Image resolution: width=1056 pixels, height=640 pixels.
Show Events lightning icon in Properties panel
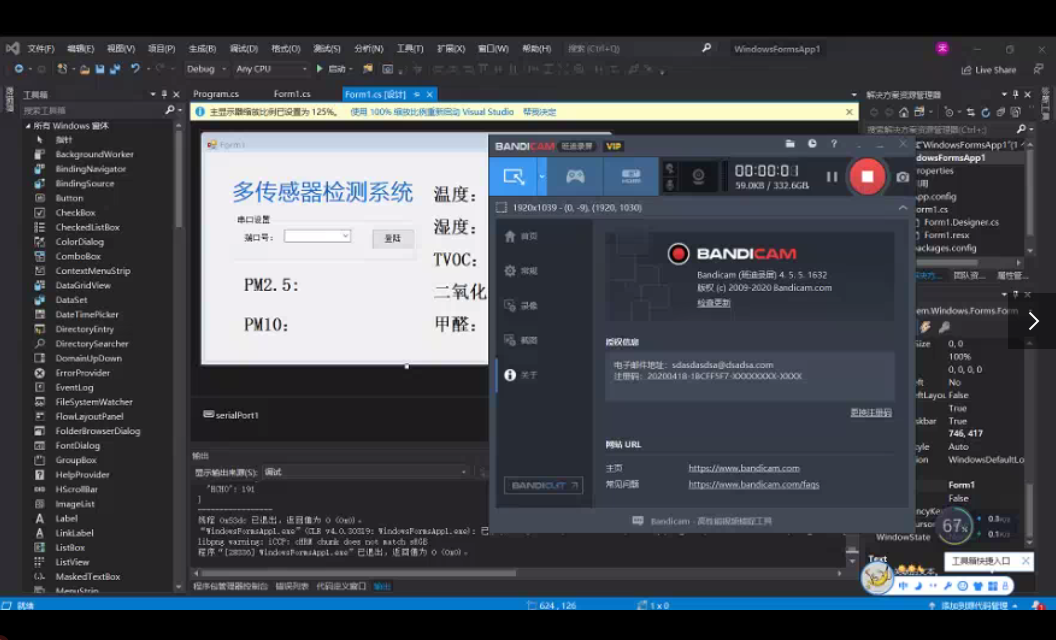coord(925,327)
